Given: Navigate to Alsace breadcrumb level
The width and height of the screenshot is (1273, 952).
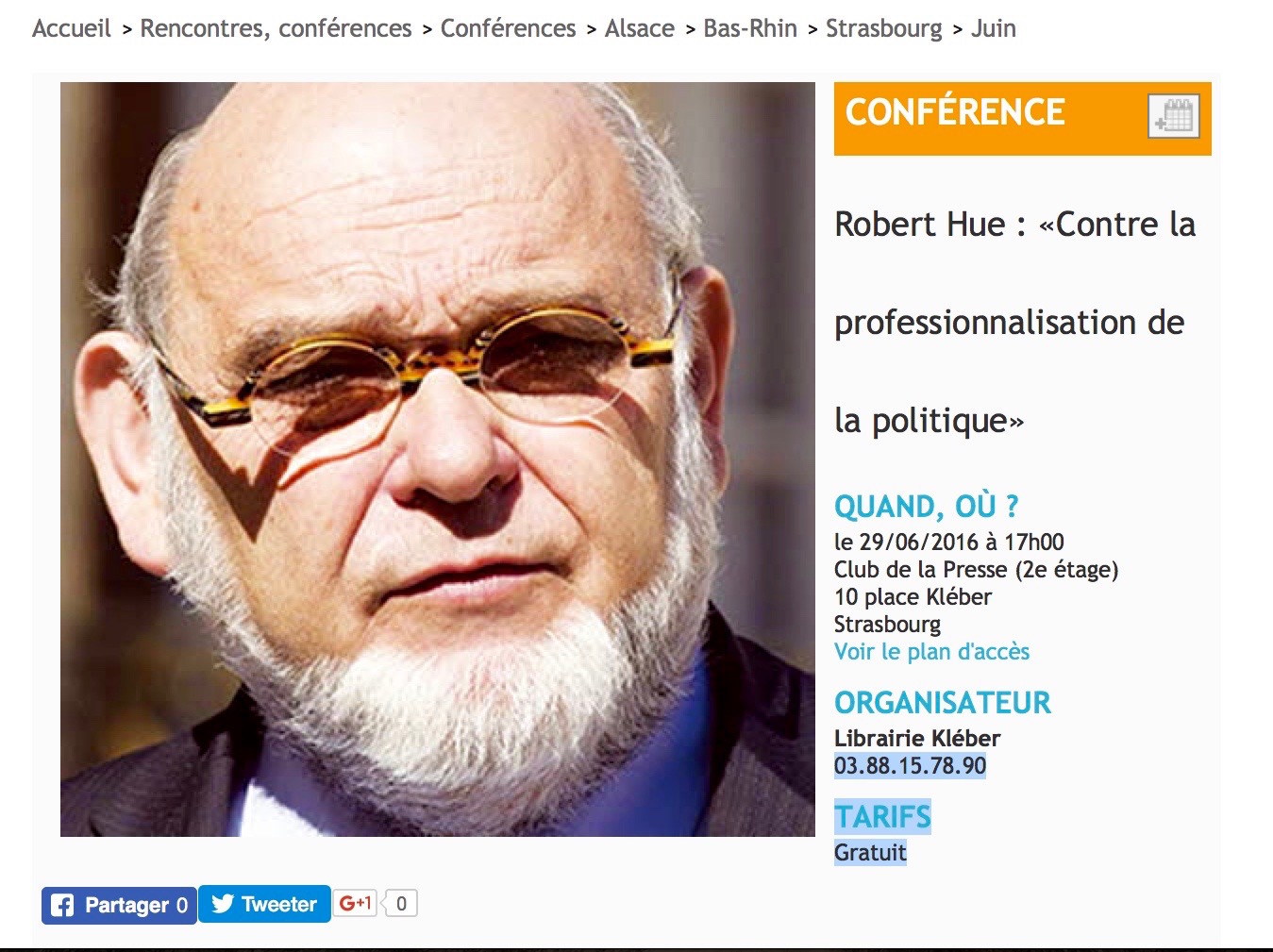Looking at the screenshot, I should [639, 28].
